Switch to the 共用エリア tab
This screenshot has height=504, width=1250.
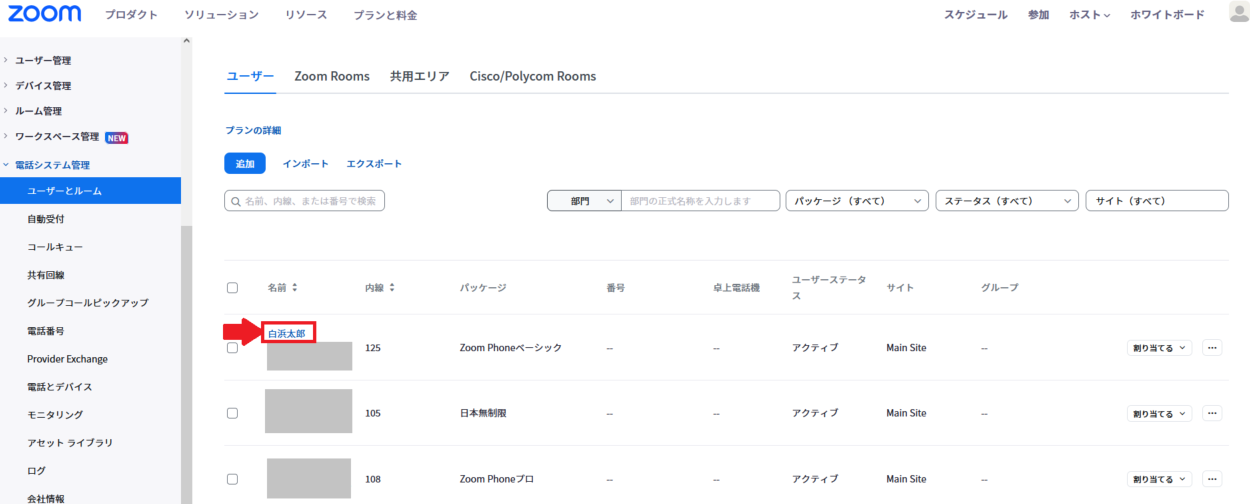coord(420,76)
